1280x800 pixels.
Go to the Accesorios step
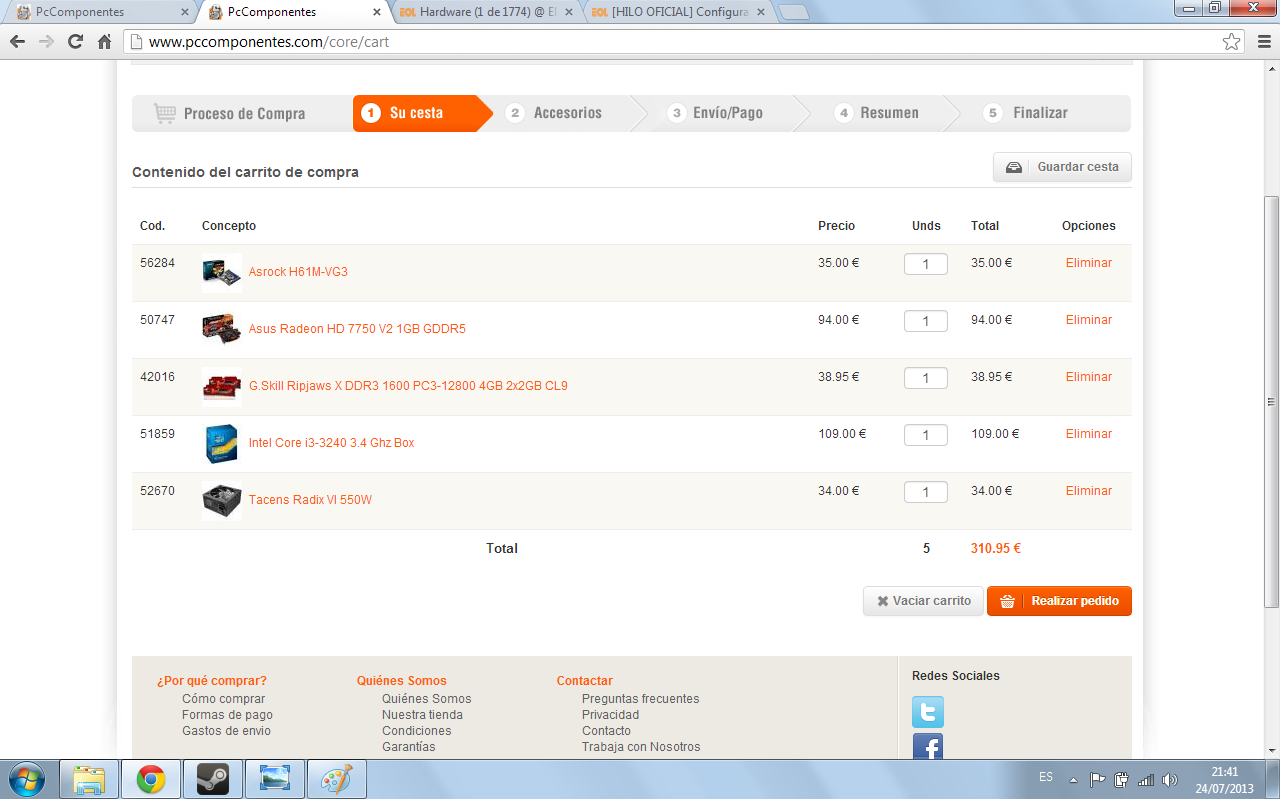pyautogui.click(x=567, y=113)
